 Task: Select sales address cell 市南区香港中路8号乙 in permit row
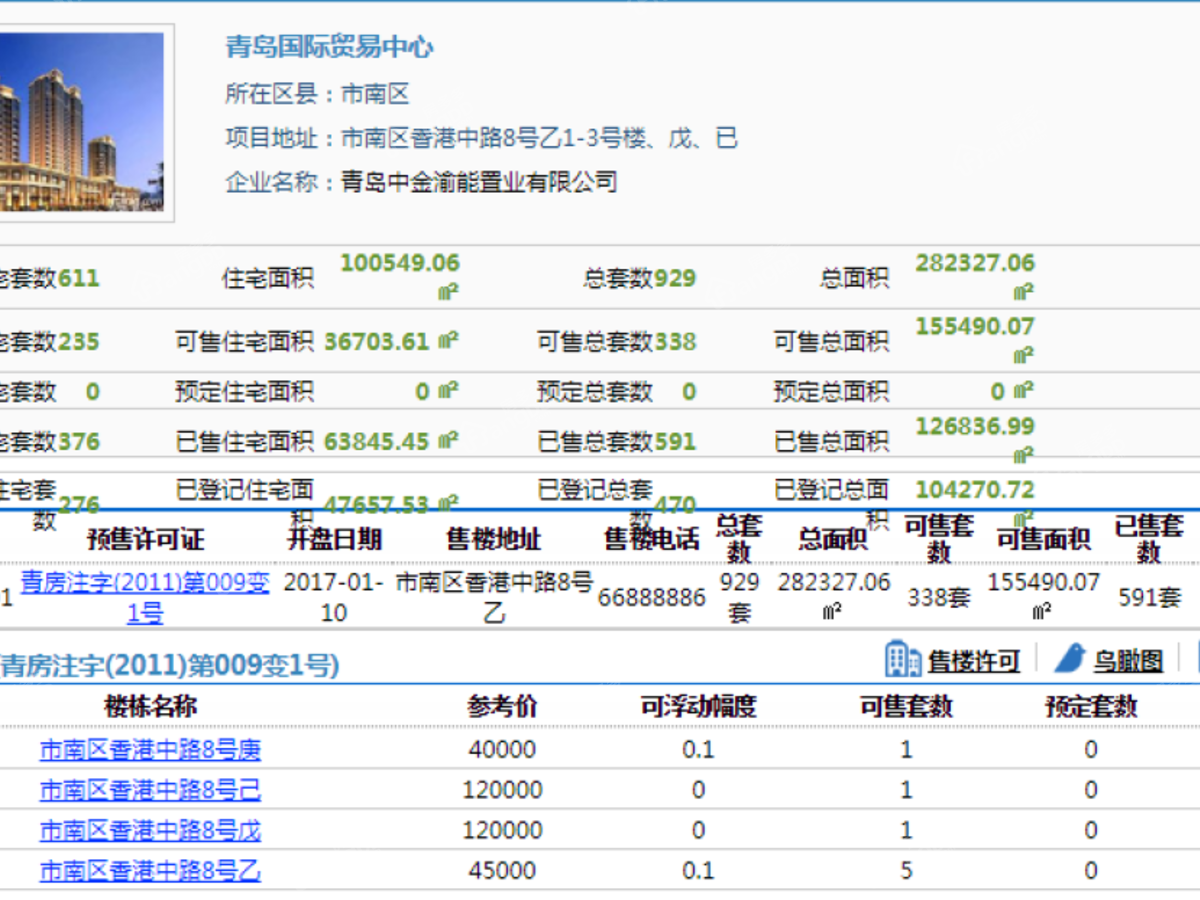pyautogui.click(x=494, y=597)
